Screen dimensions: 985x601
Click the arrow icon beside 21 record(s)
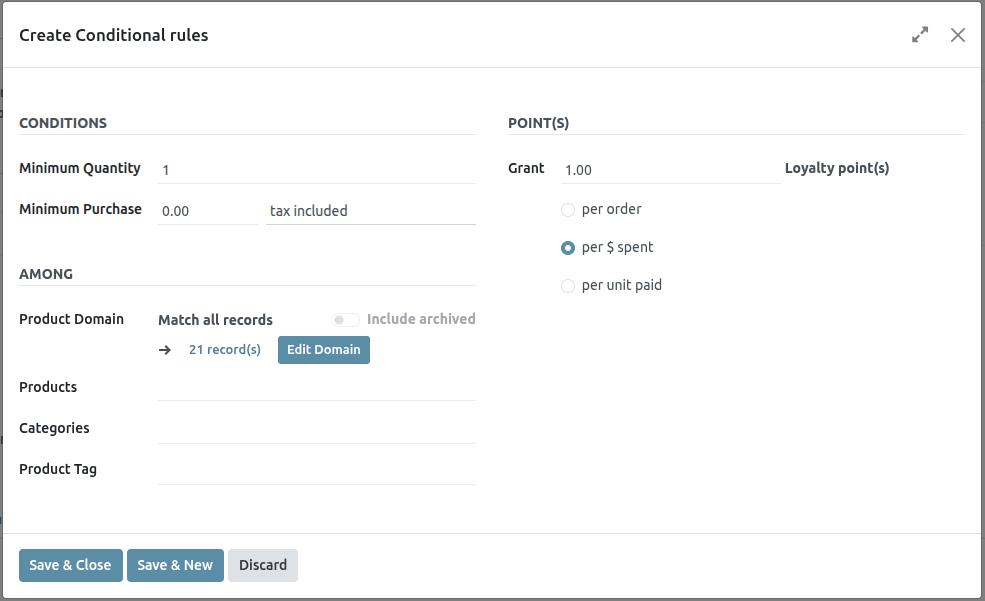tap(165, 350)
